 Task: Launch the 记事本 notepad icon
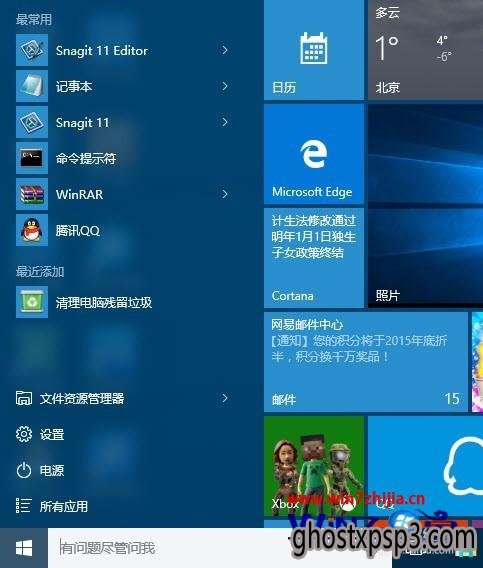coord(32,86)
